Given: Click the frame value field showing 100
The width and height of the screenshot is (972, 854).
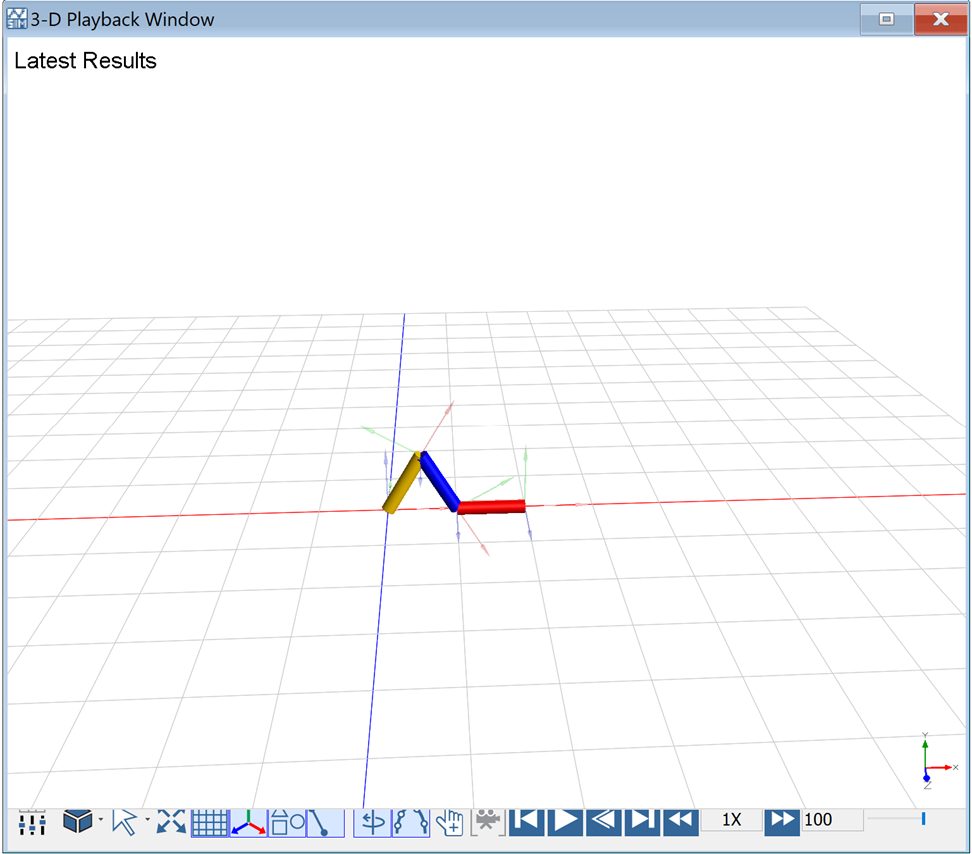Looking at the screenshot, I should (833, 820).
